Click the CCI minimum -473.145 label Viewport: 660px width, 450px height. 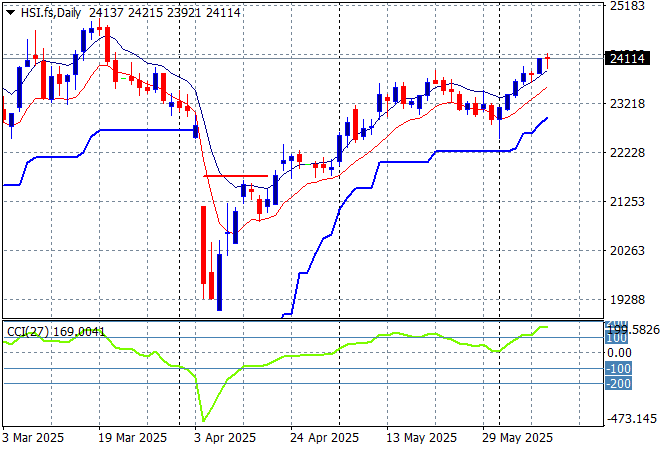(631, 419)
